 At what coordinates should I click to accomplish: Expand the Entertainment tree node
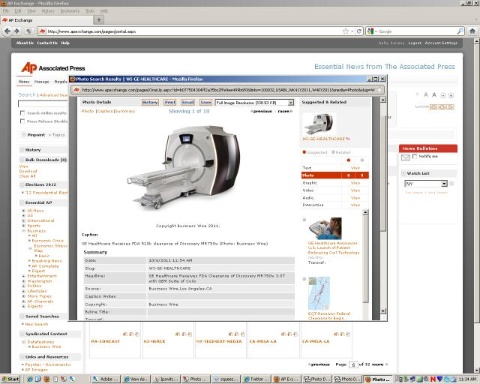coord(24,276)
